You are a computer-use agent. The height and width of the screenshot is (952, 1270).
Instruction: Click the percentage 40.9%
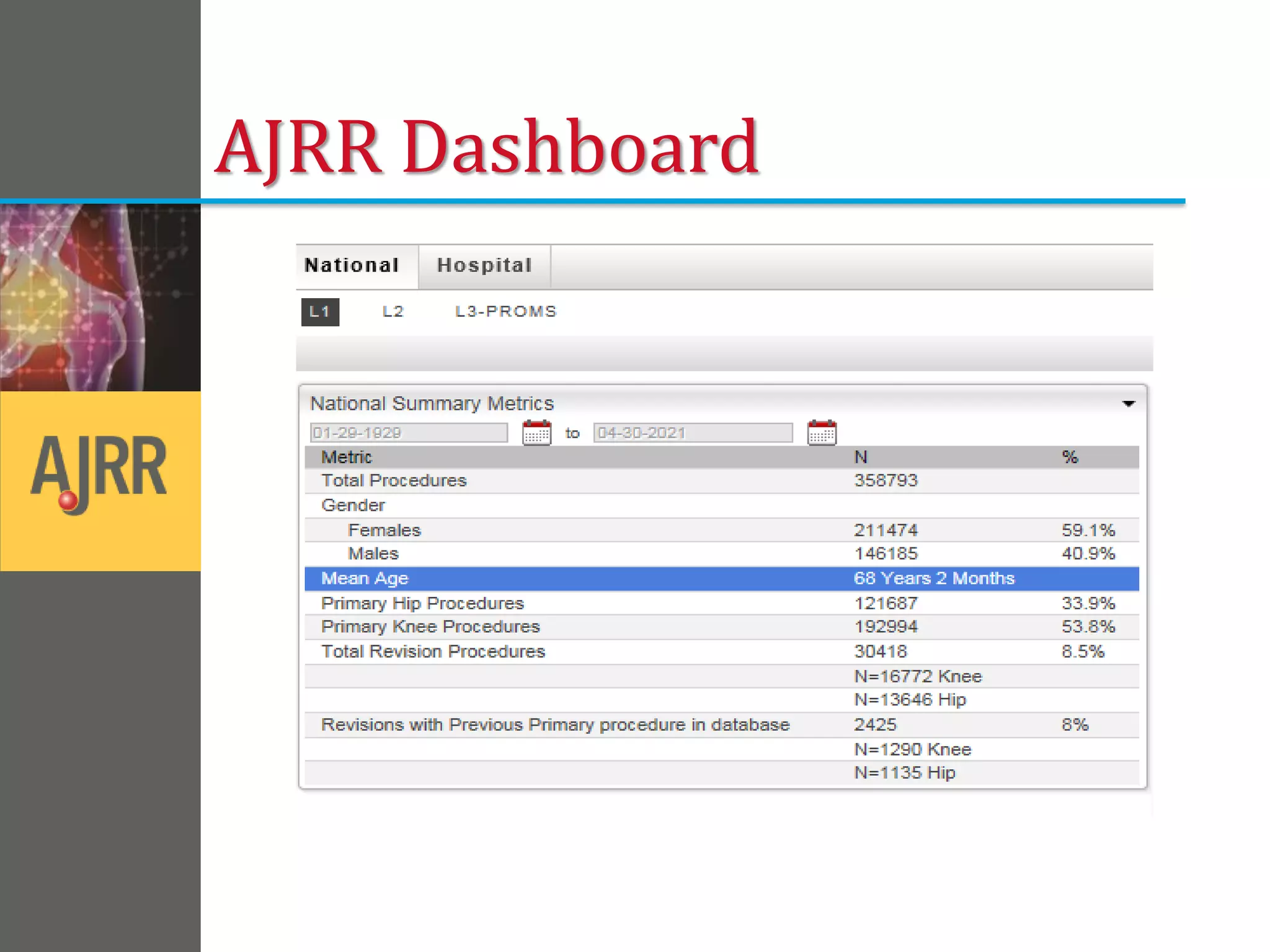point(1088,553)
